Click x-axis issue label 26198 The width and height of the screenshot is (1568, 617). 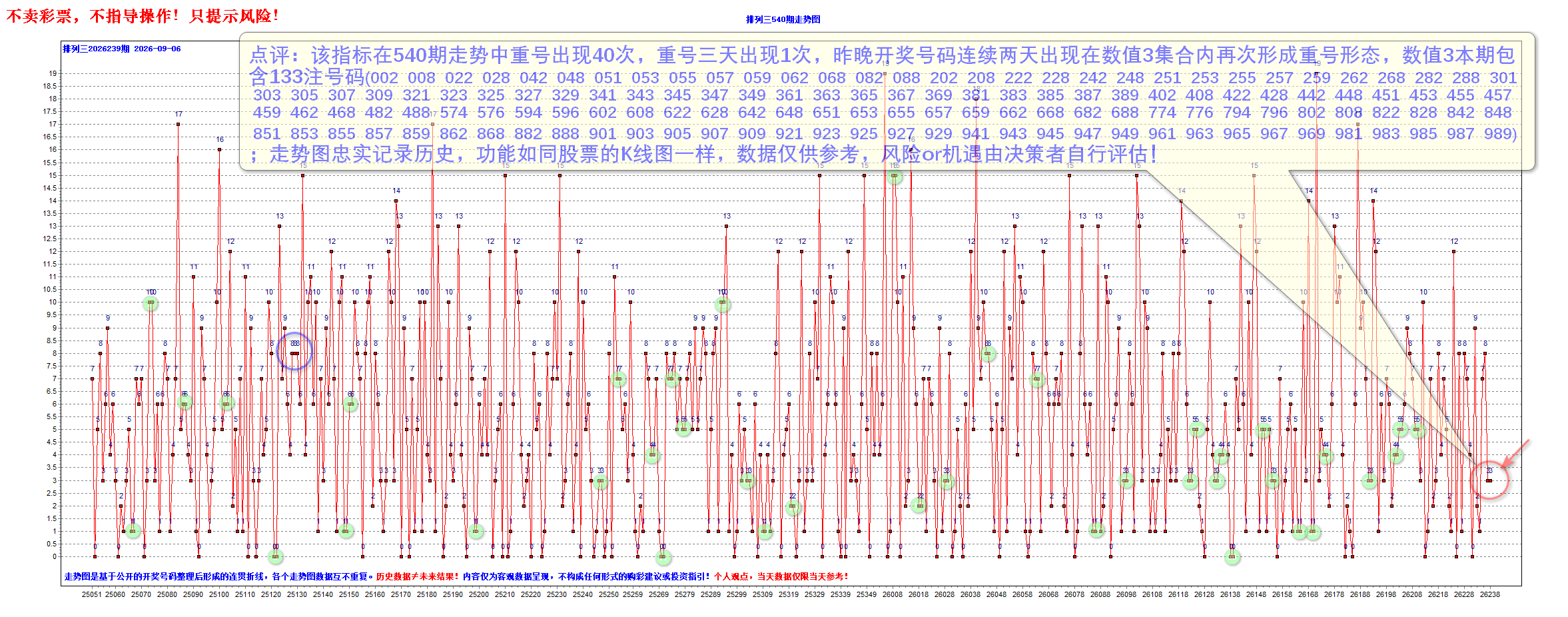pos(1386,594)
